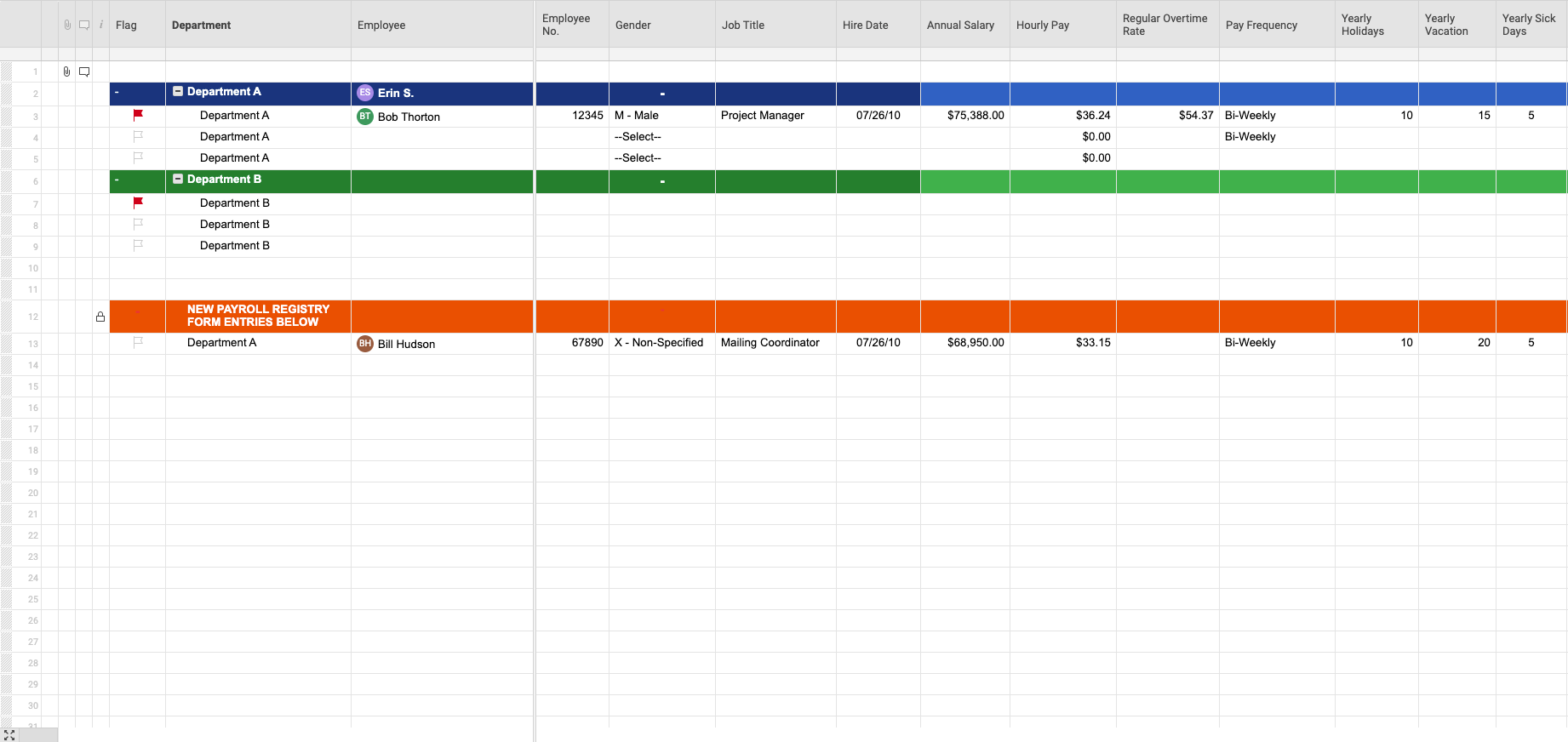Click the attachment paperclip icon in header
The height and width of the screenshot is (742, 1568).
[67, 25]
